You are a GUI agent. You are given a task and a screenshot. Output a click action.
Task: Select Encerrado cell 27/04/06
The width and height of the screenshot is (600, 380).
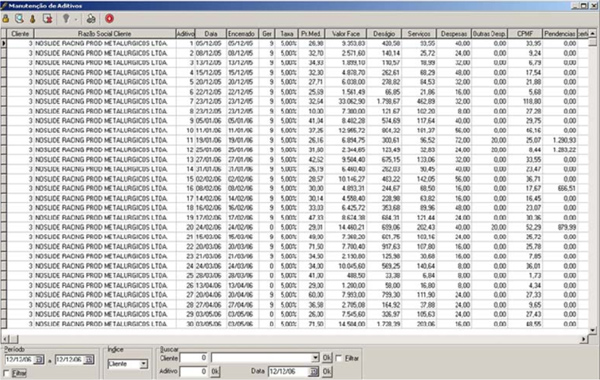242,305
